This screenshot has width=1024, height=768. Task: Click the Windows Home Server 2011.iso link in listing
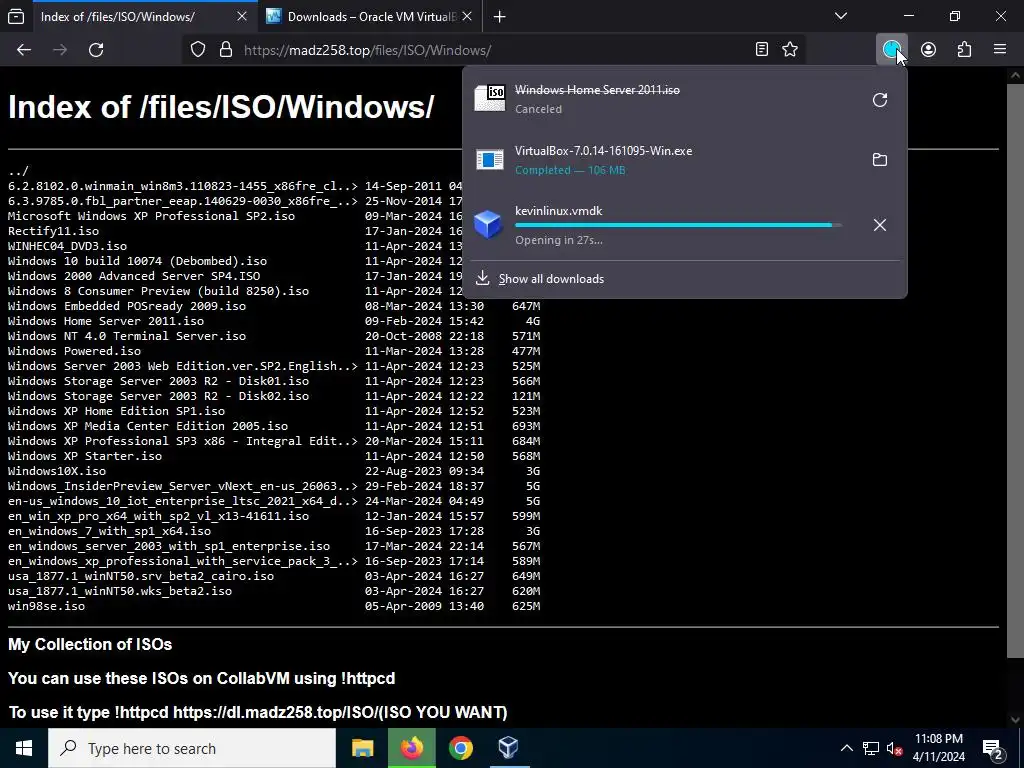[106, 321]
